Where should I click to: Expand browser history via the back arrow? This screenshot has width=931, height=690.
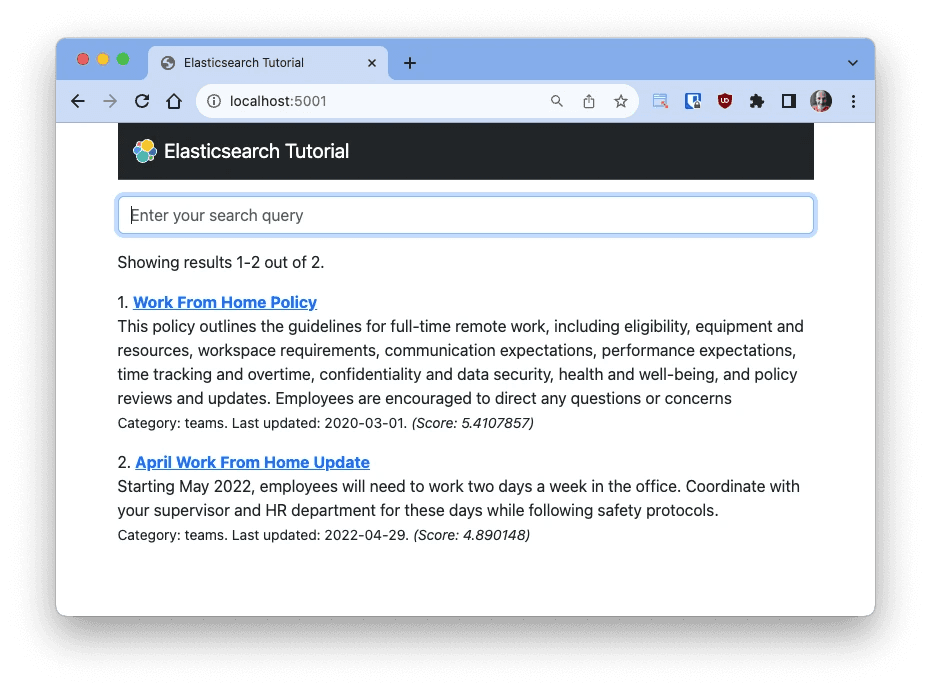(78, 101)
